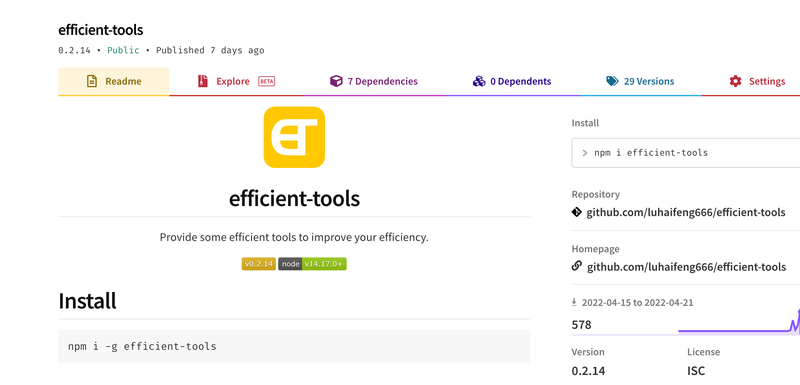
Task: Click the weekly downloads sparkline chart
Action: (x=739, y=322)
